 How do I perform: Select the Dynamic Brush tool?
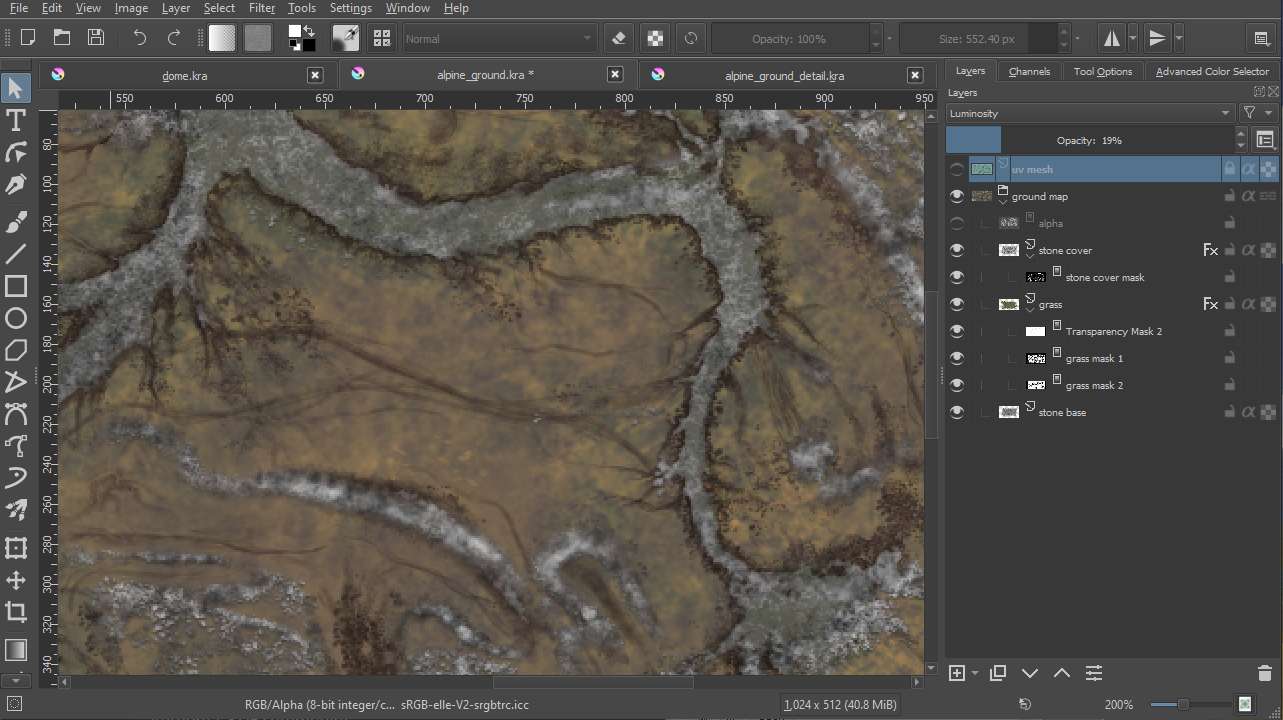coord(16,478)
